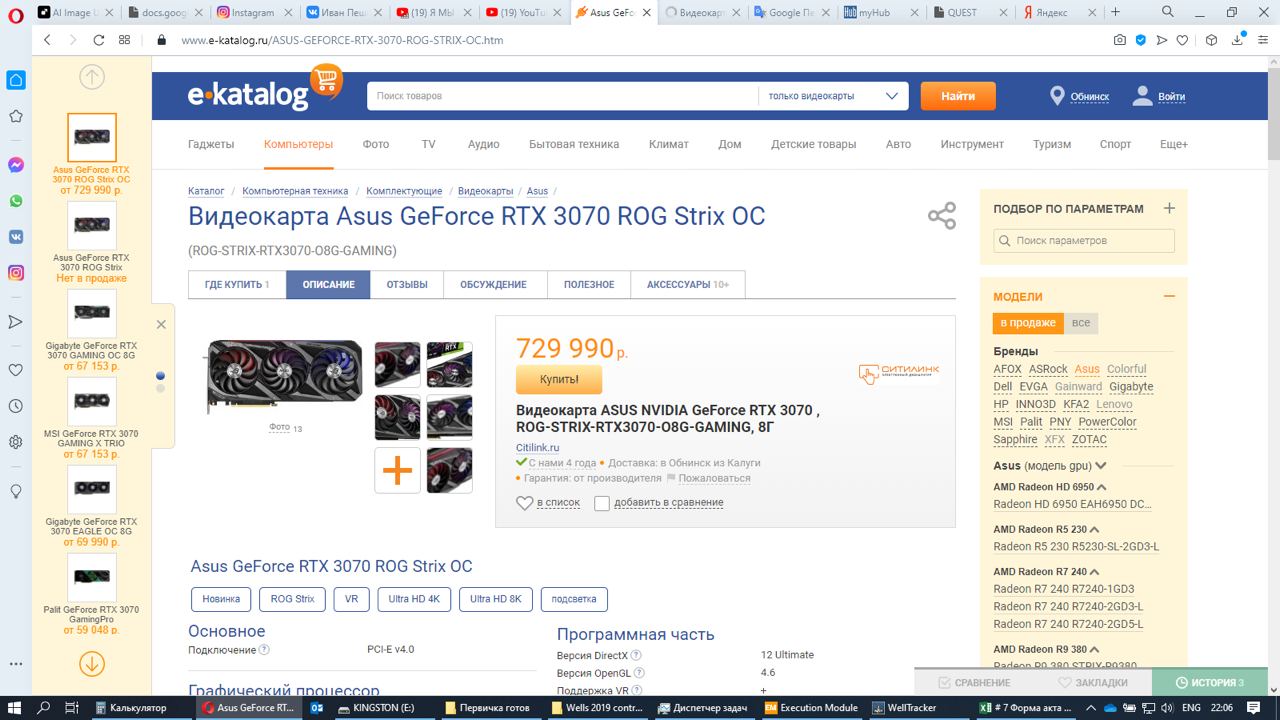Switch to the Полезное tab
This screenshot has width=1280, height=720.
pyautogui.click(x=589, y=285)
